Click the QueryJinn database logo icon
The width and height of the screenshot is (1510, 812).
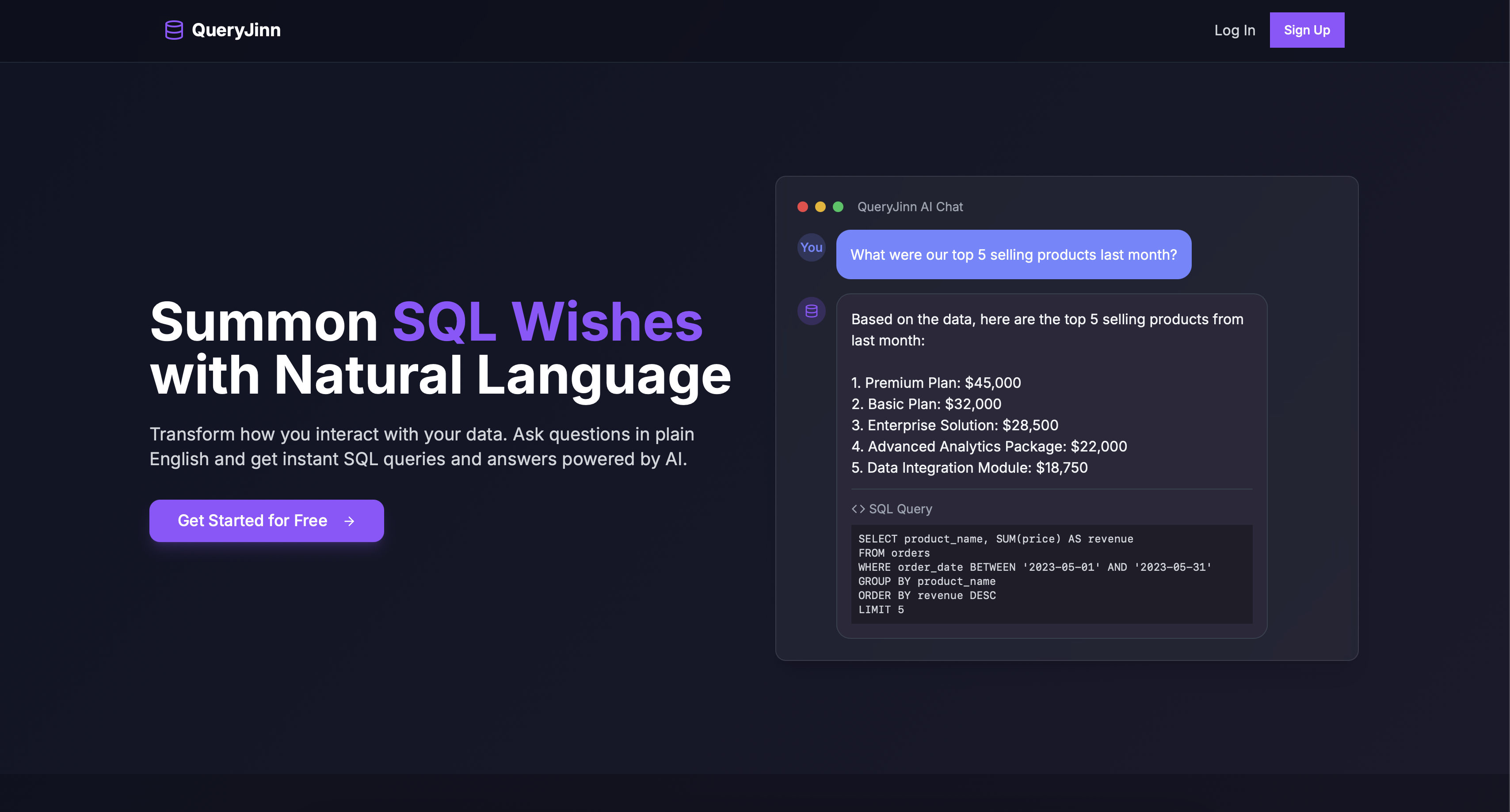[x=174, y=30]
